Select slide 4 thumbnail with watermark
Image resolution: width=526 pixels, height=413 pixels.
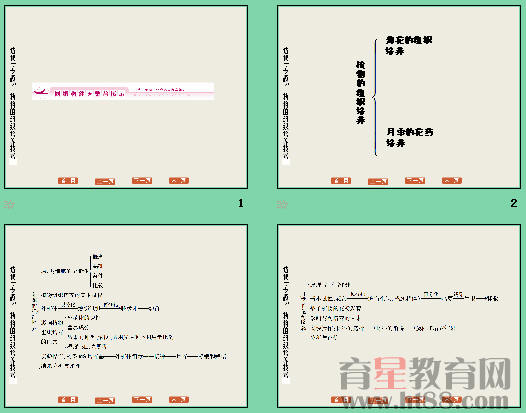pyautogui.click(x=399, y=316)
